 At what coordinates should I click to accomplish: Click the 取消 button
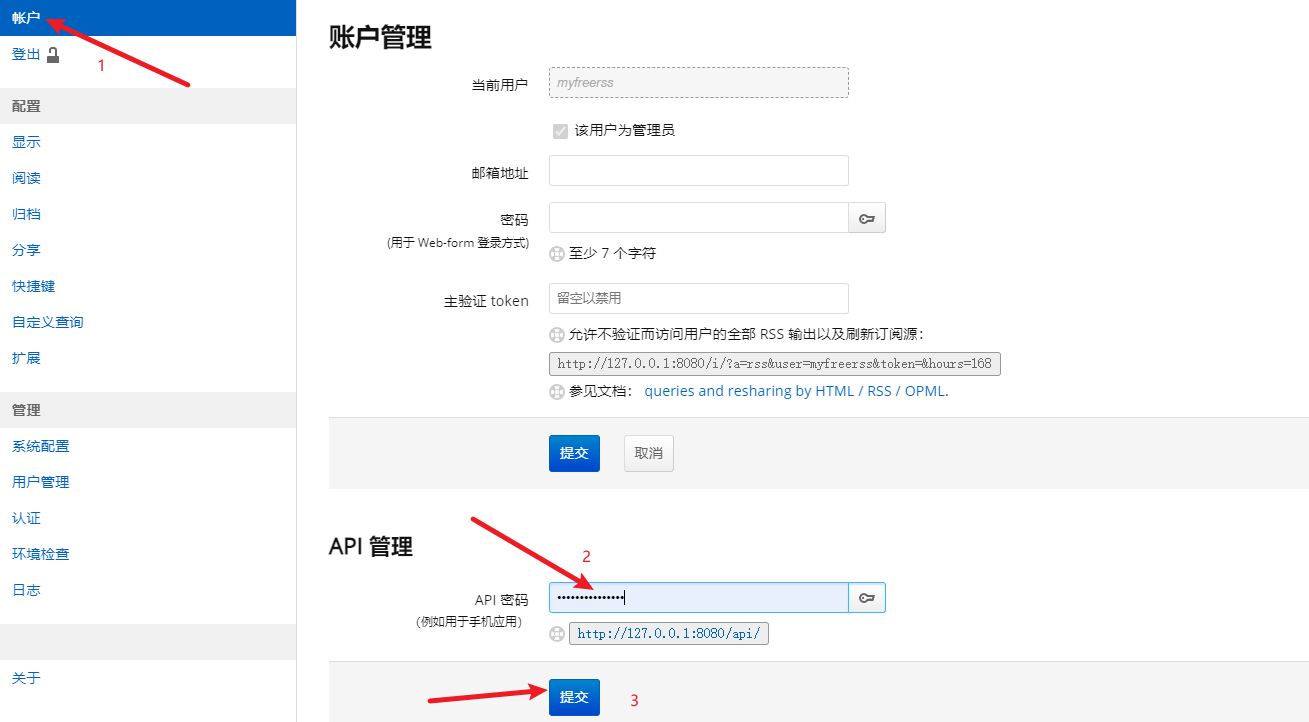649,453
